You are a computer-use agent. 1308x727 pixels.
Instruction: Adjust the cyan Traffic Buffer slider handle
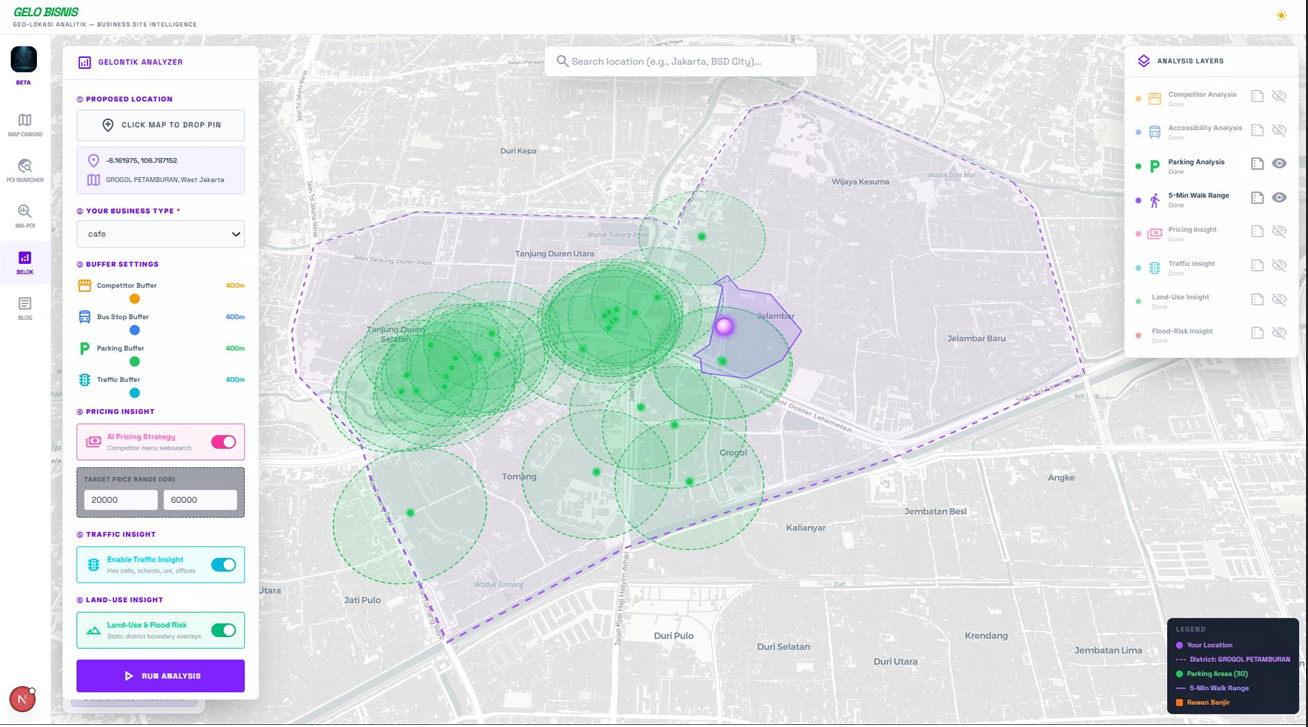(134, 393)
